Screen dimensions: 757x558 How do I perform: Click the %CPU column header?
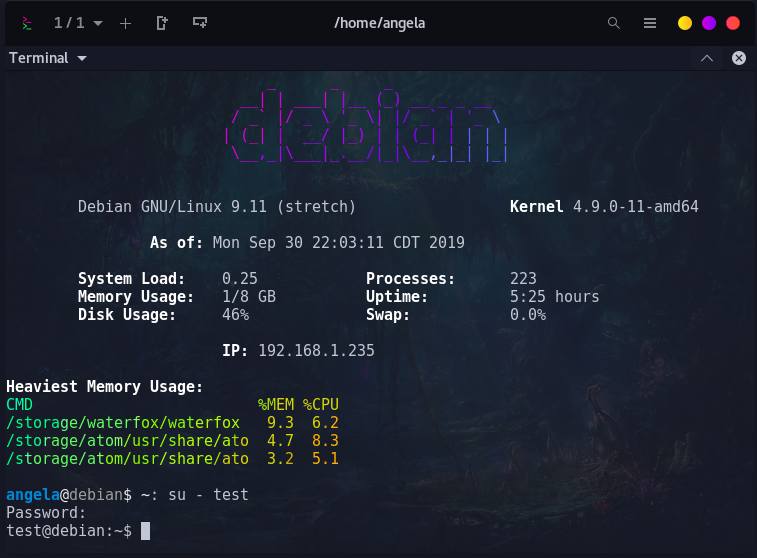tap(321, 405)
